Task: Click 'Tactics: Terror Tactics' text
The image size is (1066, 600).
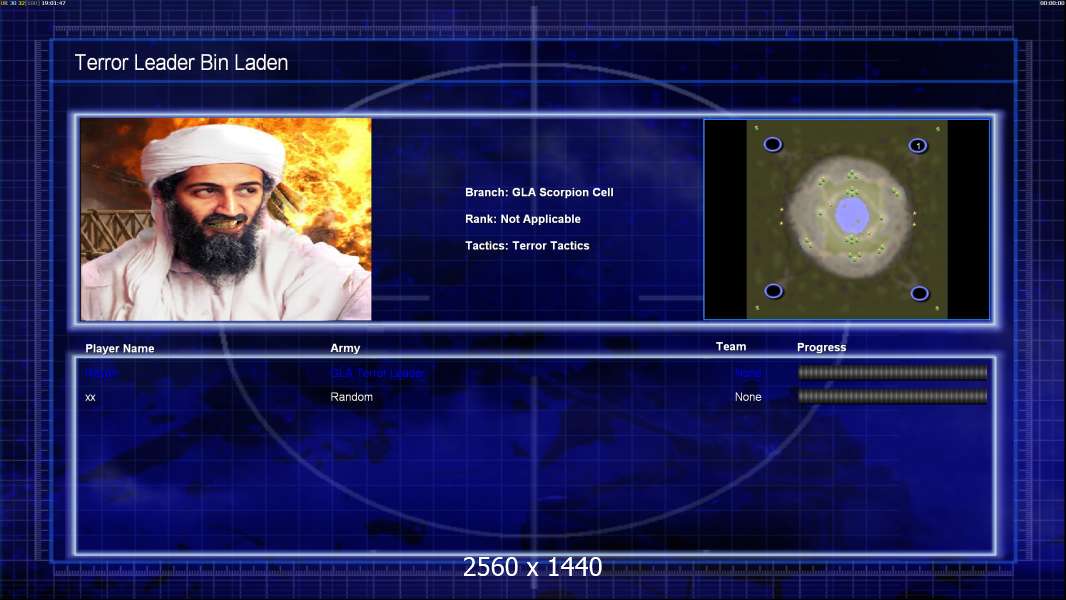Action: pos(527,245)
